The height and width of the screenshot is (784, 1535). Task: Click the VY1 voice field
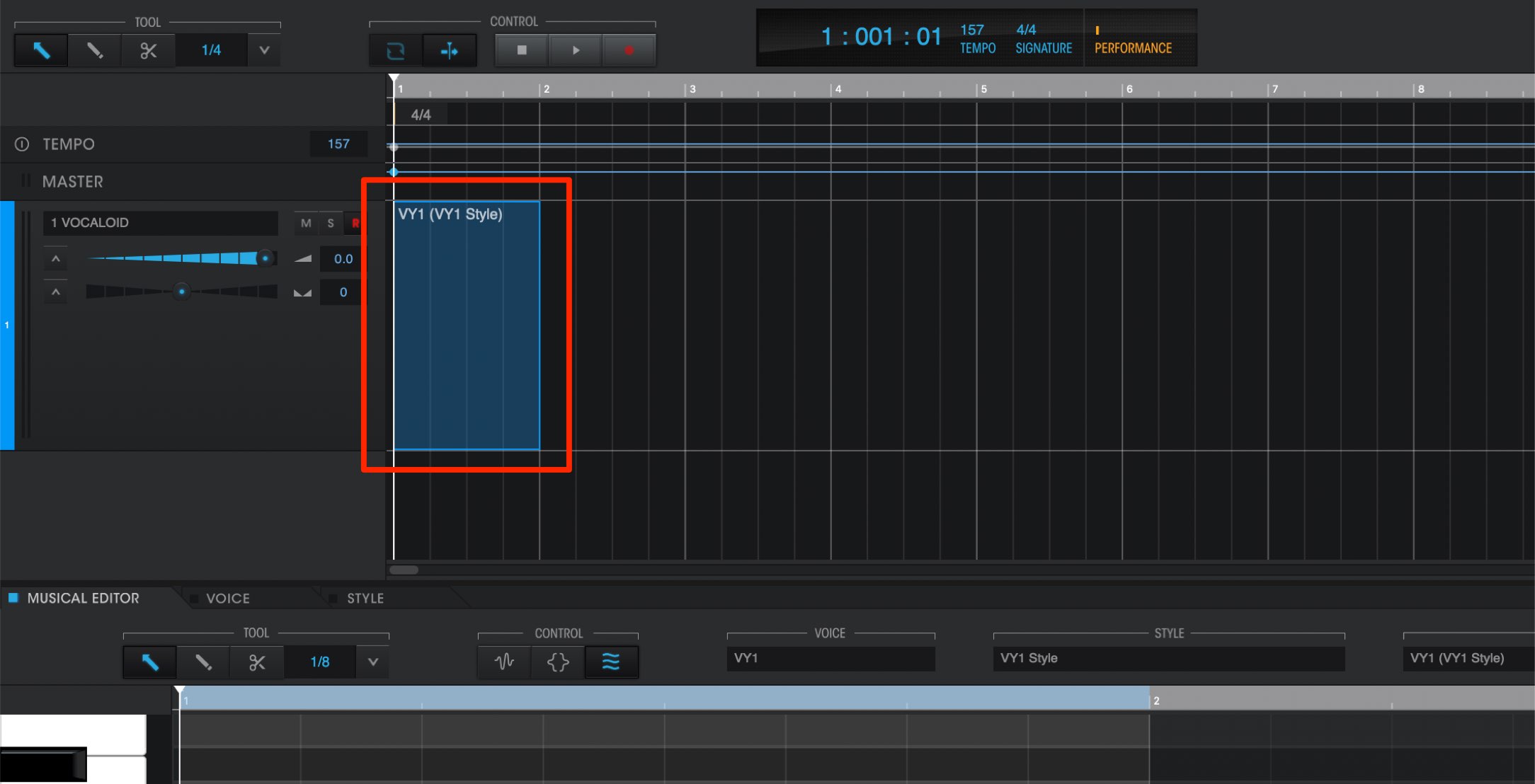pos(831,658)
